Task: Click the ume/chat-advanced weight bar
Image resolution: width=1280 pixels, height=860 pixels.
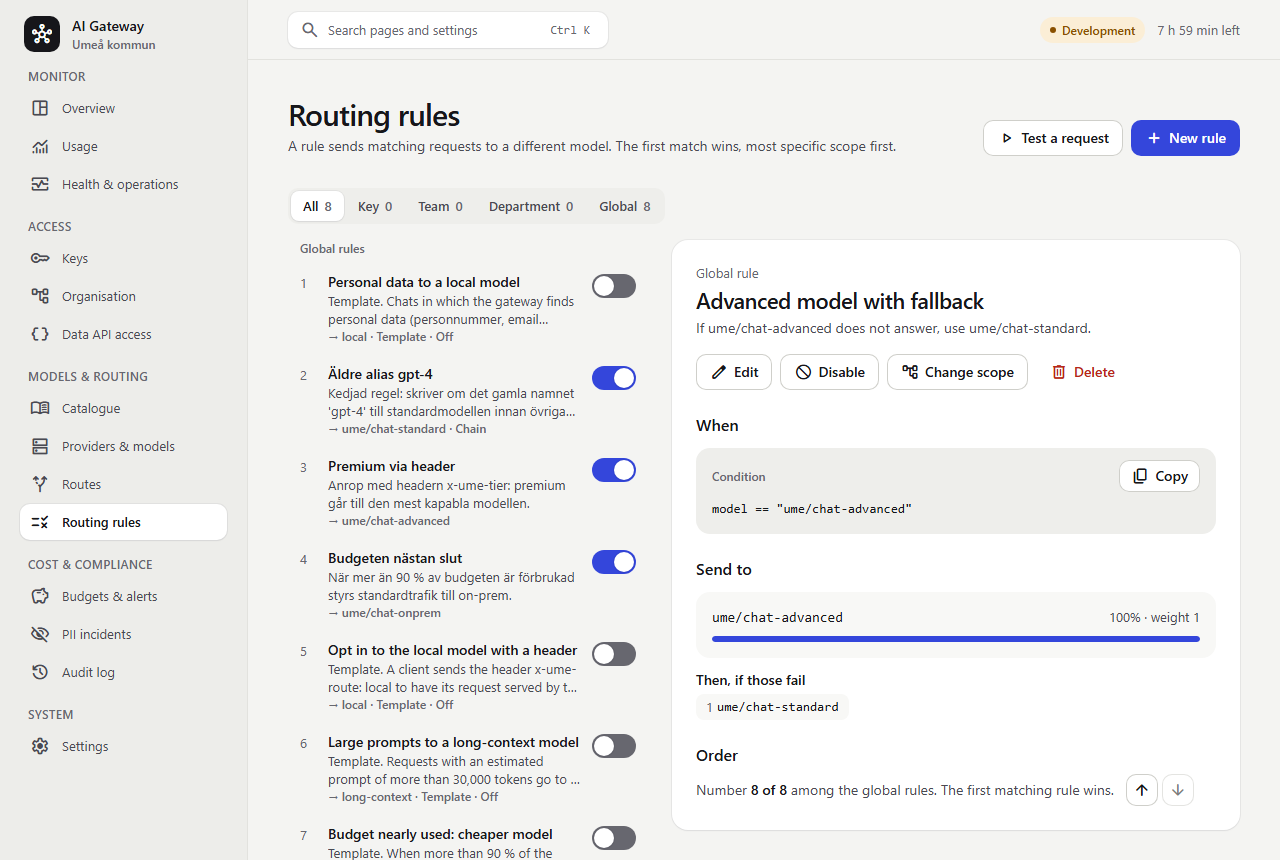Action: coord(956,638)
